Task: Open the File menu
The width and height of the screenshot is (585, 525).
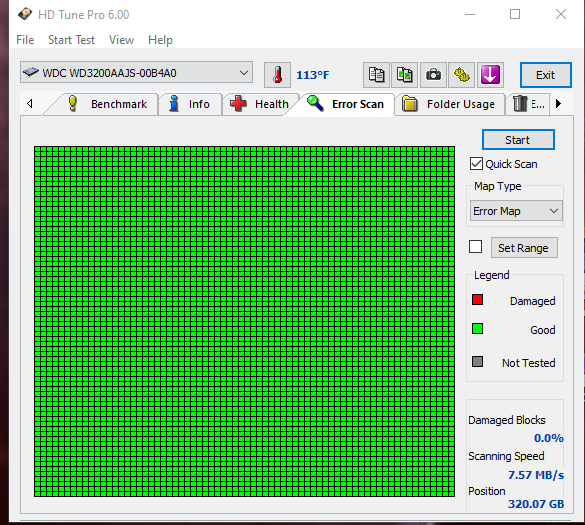Action: tap(25, 40)
